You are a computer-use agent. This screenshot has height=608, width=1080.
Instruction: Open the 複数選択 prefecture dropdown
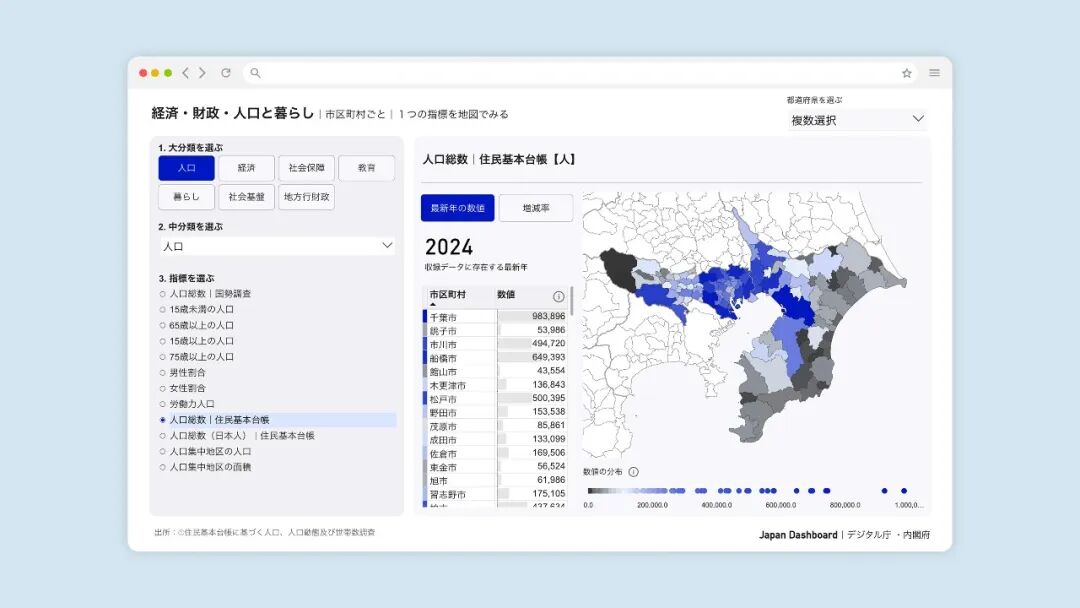[x=857, y=120]
